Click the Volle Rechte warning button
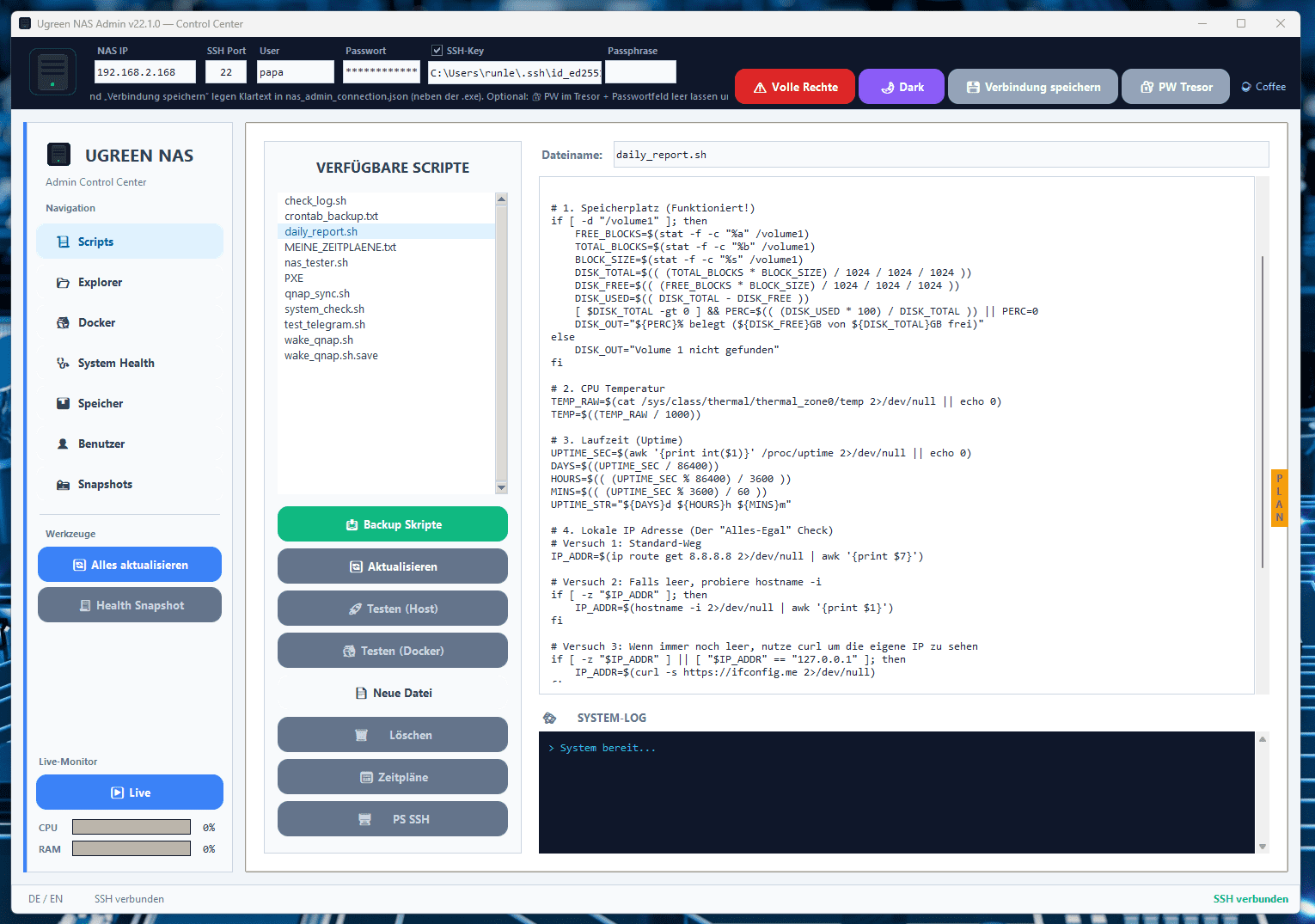 [795, 87]
